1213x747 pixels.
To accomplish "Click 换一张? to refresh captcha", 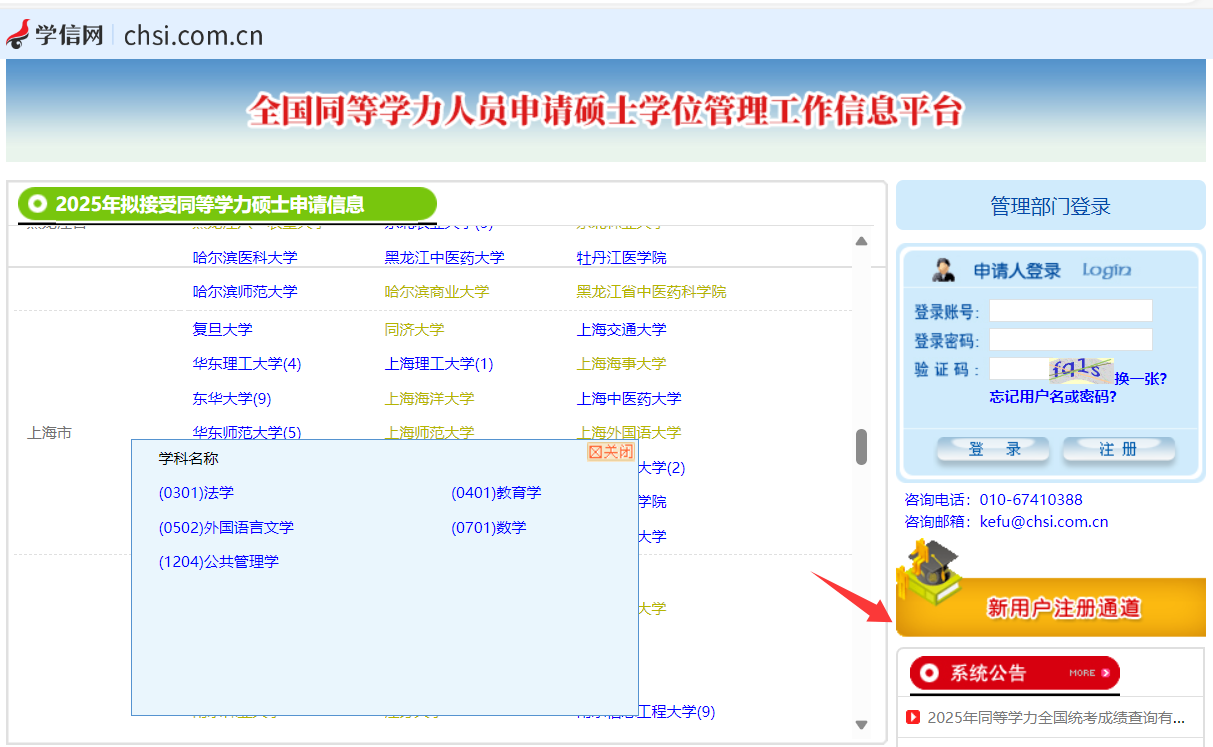I will [x=1140, y=378].
